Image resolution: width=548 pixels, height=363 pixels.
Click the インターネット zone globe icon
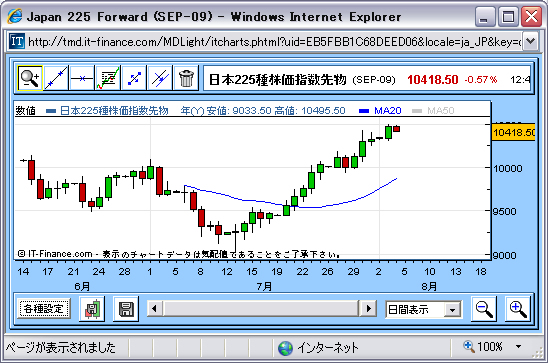click(285, 348)
